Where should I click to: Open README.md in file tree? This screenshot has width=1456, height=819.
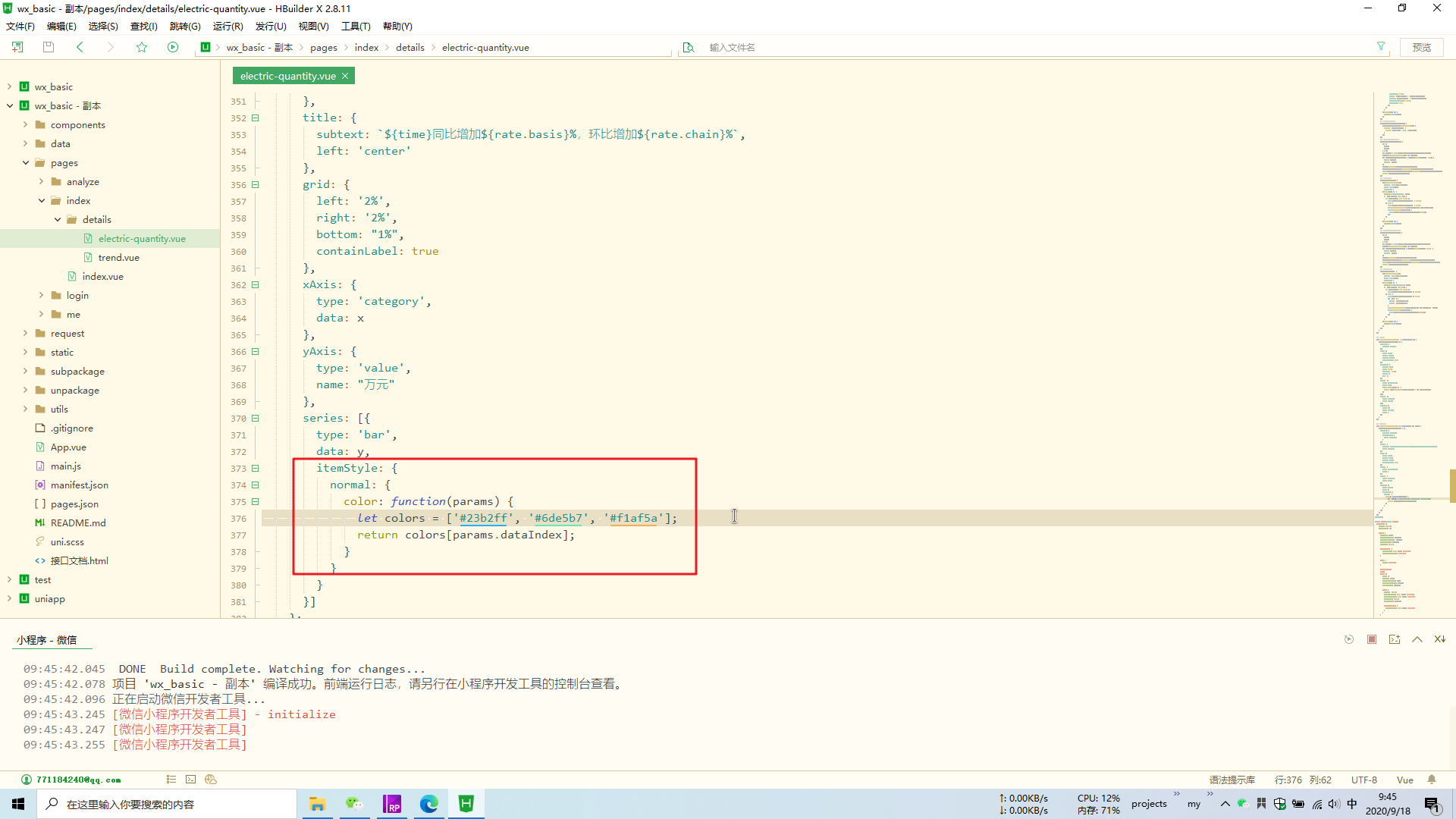point(78,522)
